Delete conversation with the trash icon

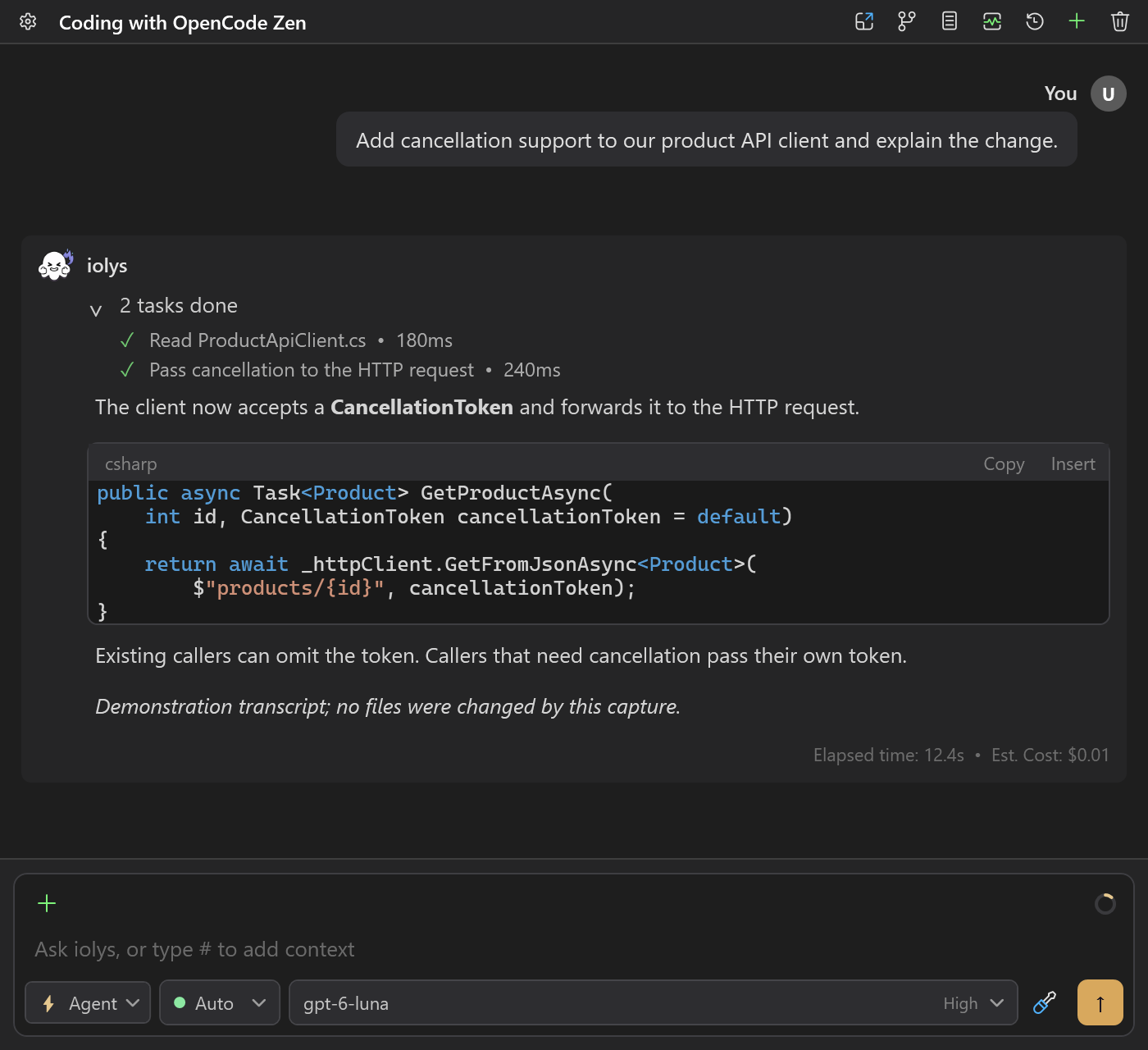pyautogui.click(x=1120, y=22)
